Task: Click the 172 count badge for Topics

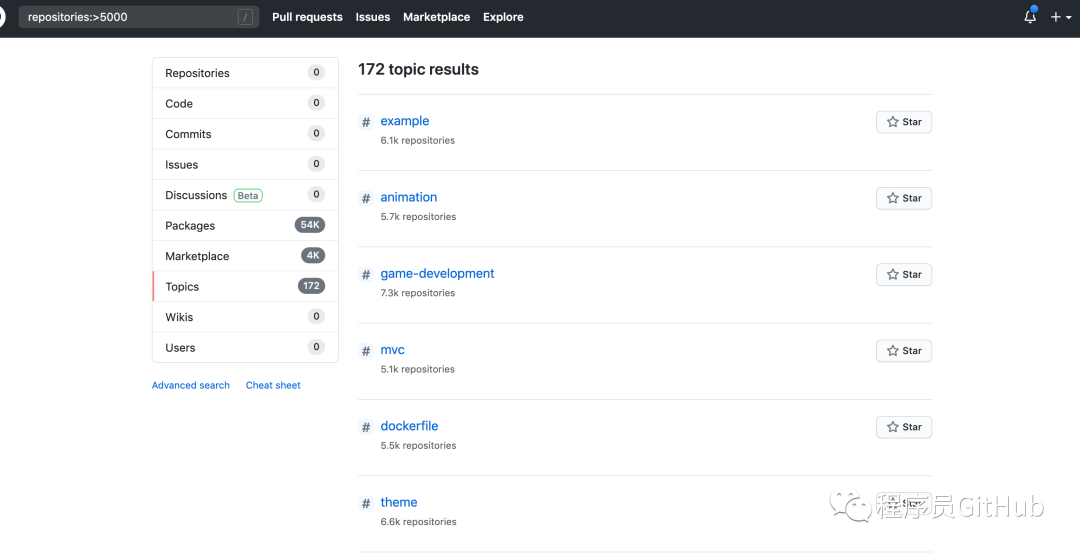Action: pos(311,286)
